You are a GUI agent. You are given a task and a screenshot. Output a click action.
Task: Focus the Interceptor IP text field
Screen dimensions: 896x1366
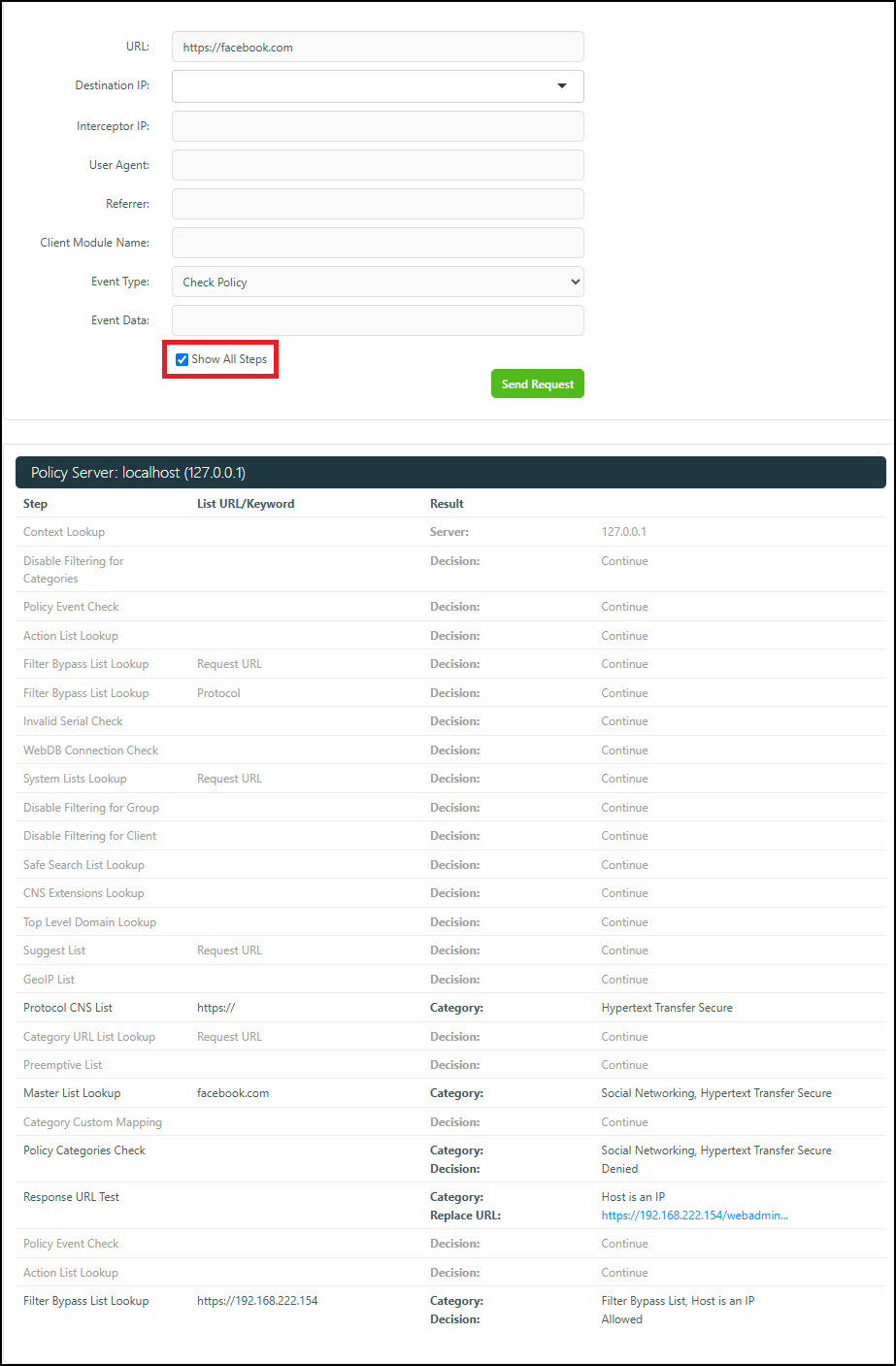(378, 126)
